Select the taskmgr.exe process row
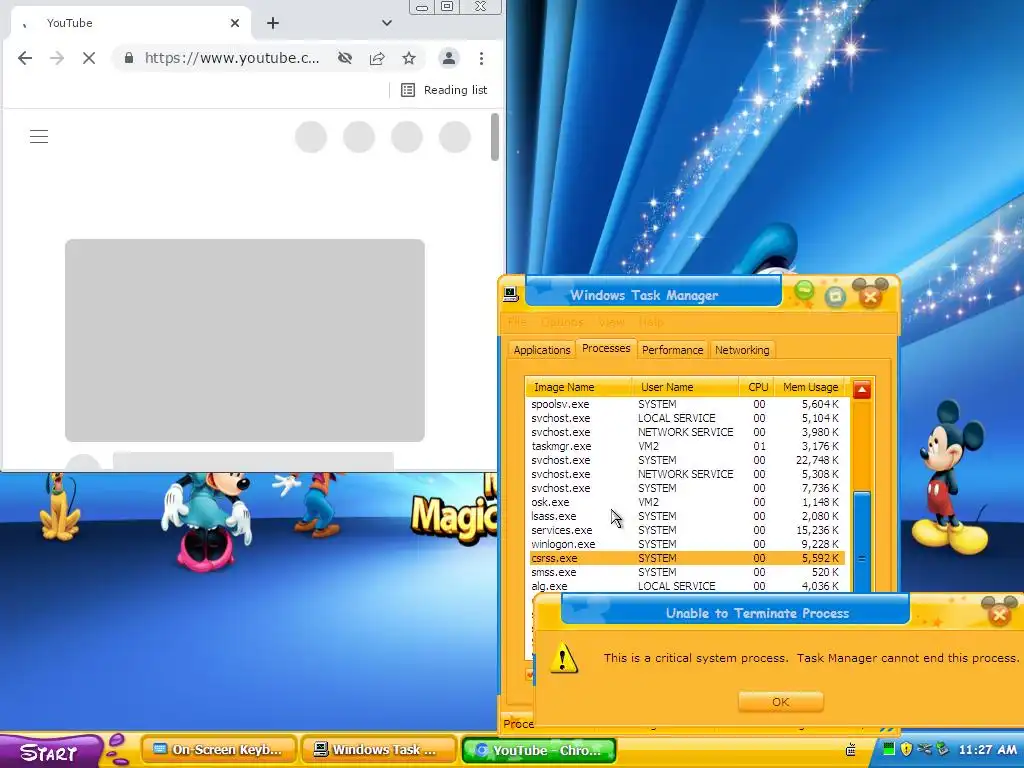Viewport: 1024px width, 768px height. (x=687, y=446)
